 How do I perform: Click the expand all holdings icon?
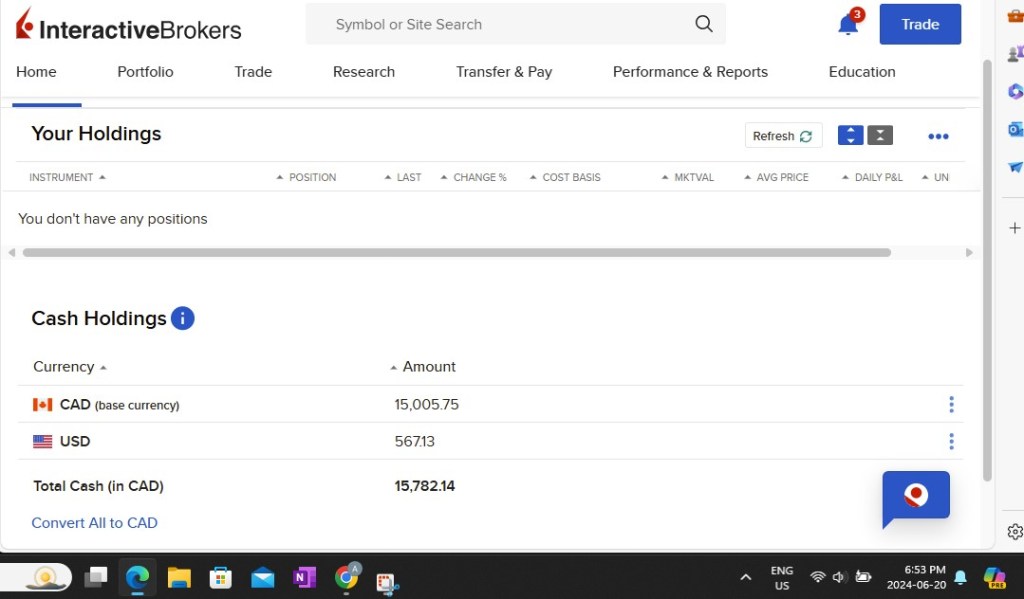(850, 136)
